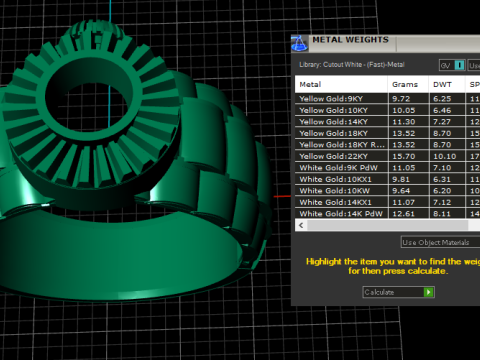
Task: Select the Grams column header
Action: pos(408,84)
